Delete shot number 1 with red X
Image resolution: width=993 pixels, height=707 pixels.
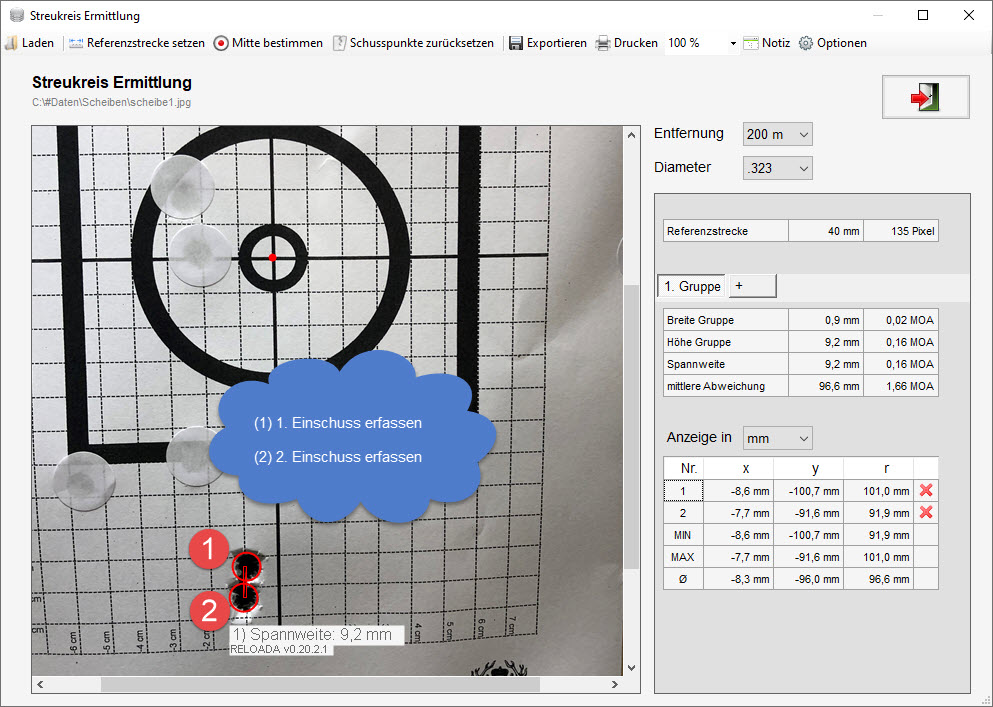926,490
